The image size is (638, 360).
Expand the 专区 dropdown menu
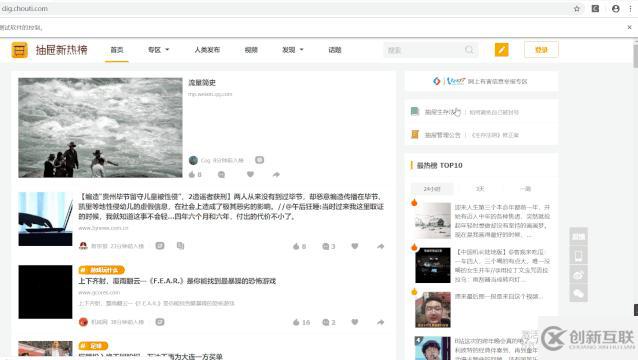click(x=158, y=50)
